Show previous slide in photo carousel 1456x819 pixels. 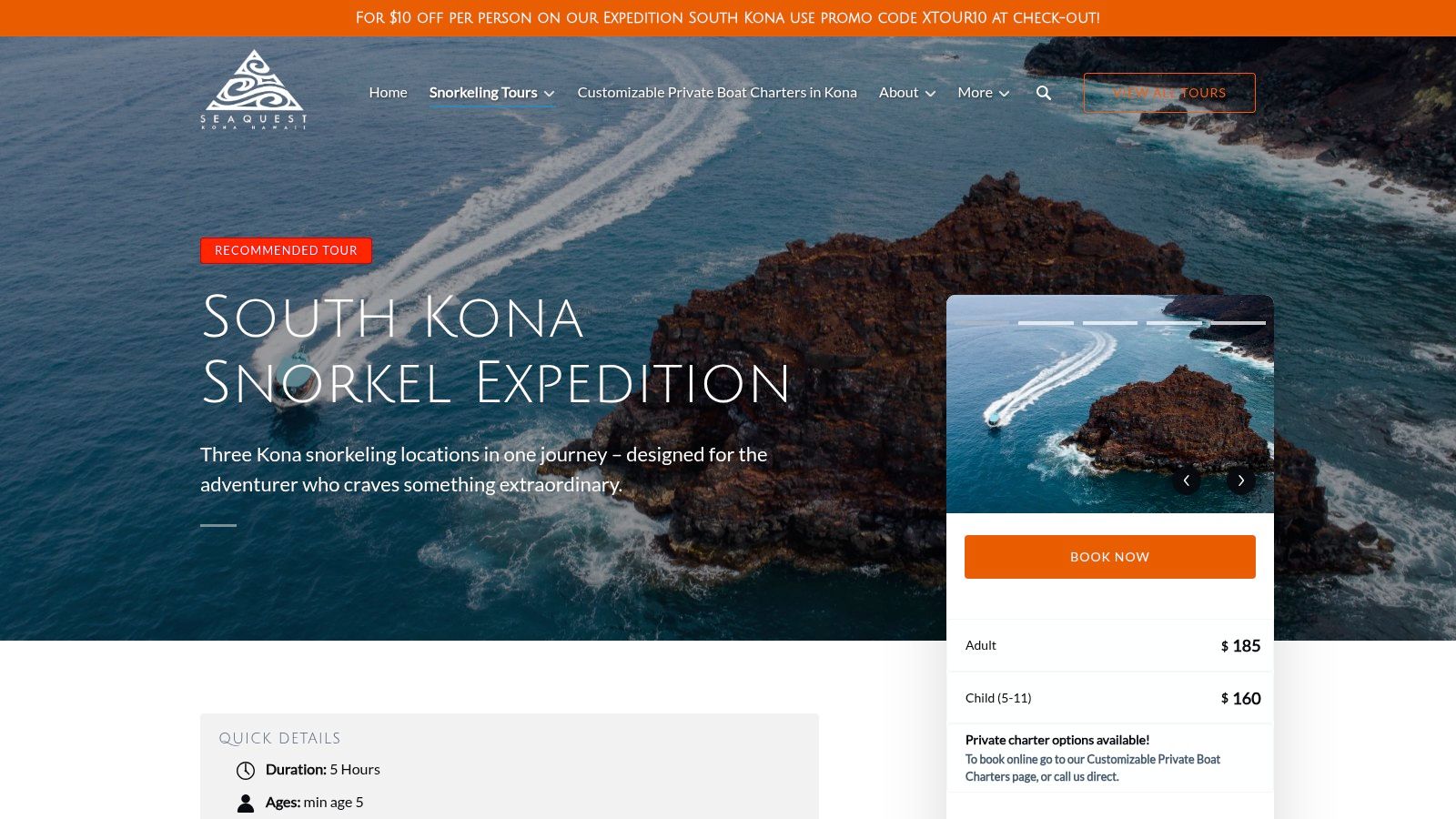[1186, 480]
